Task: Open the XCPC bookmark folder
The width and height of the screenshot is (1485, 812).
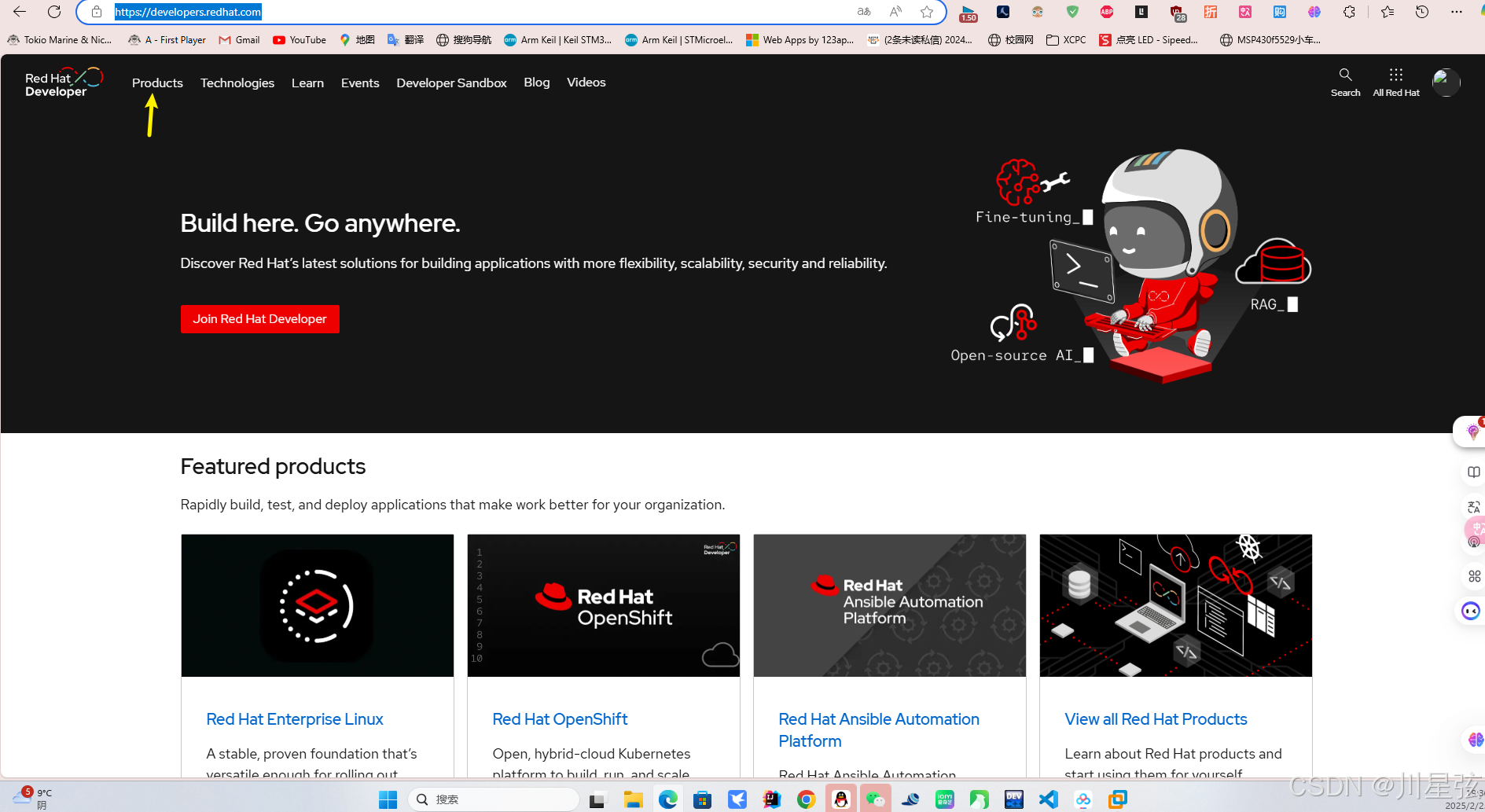Action: (x=1066, y=39)
